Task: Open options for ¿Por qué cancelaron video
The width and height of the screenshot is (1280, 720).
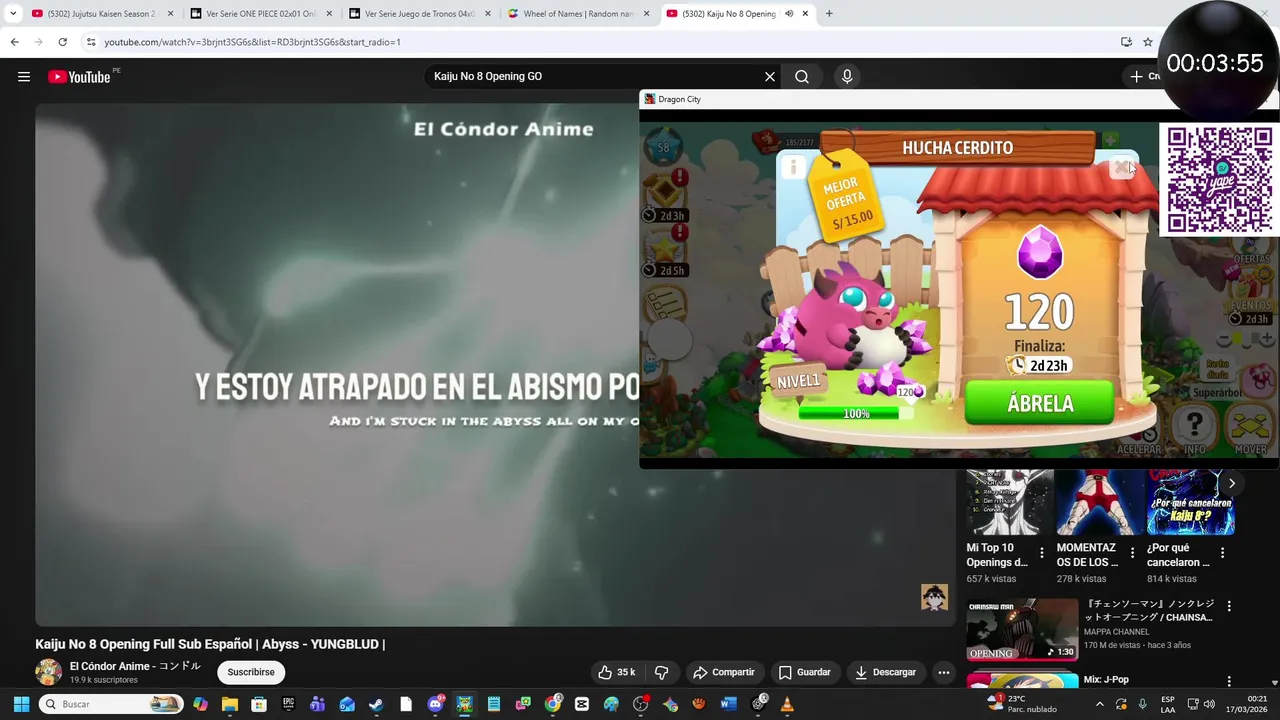Action: pos(1222,552)
